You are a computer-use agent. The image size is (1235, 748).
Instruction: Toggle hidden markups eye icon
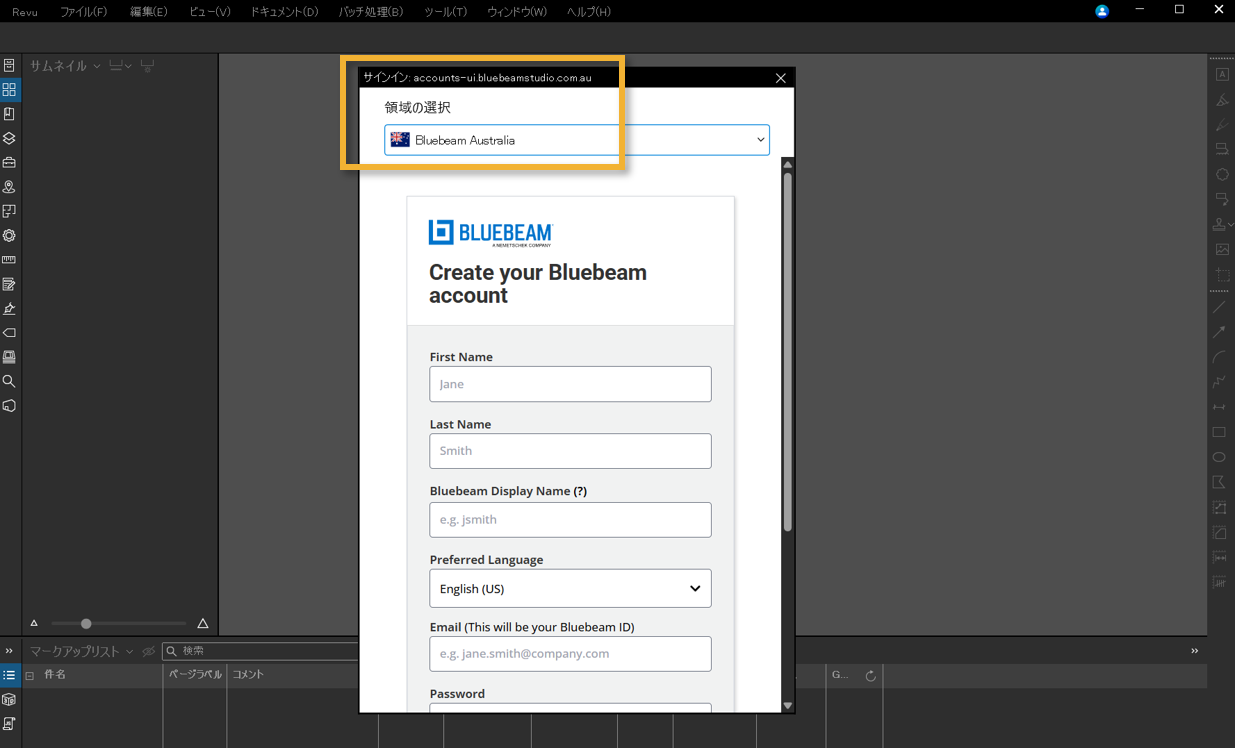(149, 651)
